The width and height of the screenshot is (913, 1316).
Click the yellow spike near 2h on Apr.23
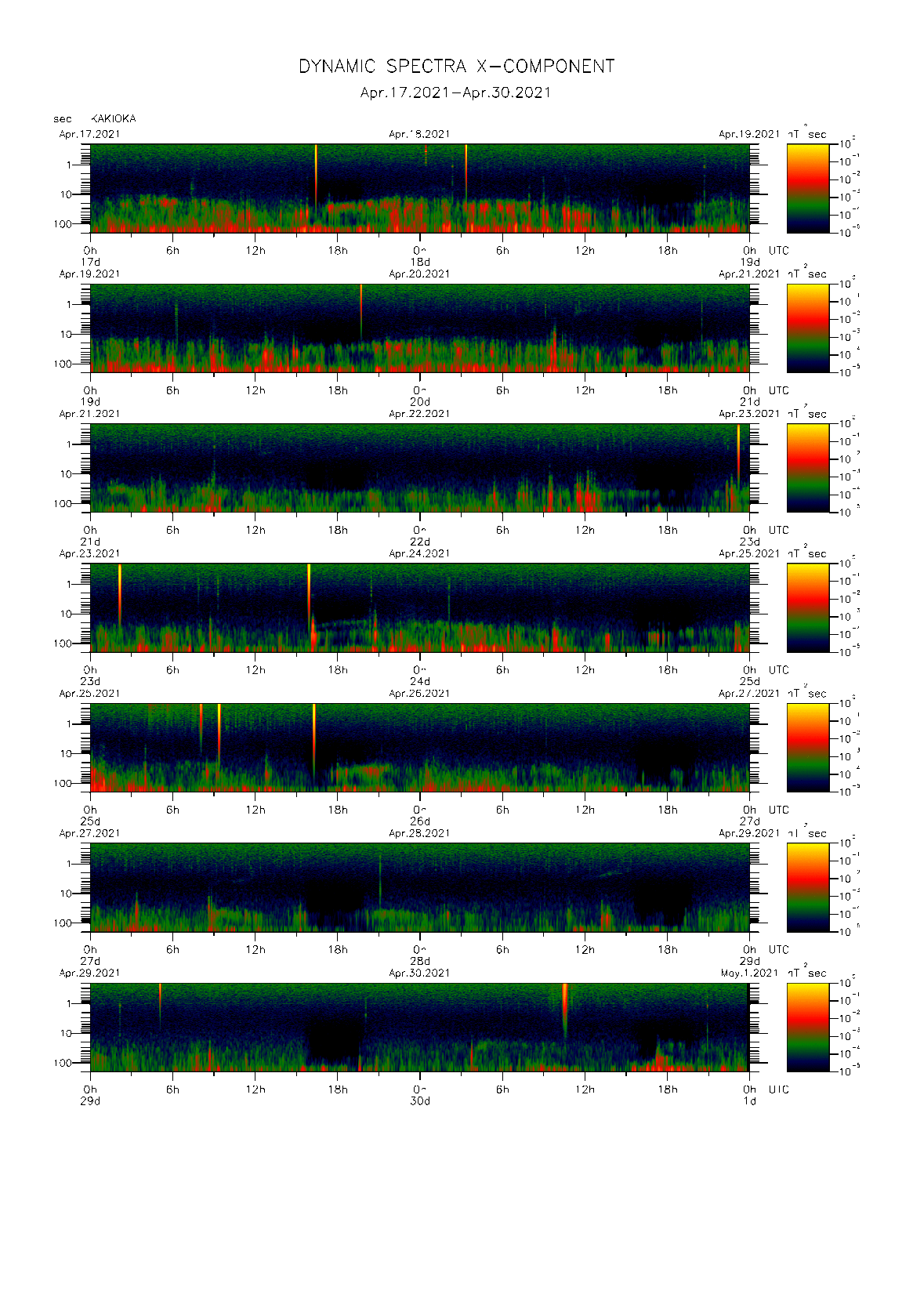click(x=119, y=594)
